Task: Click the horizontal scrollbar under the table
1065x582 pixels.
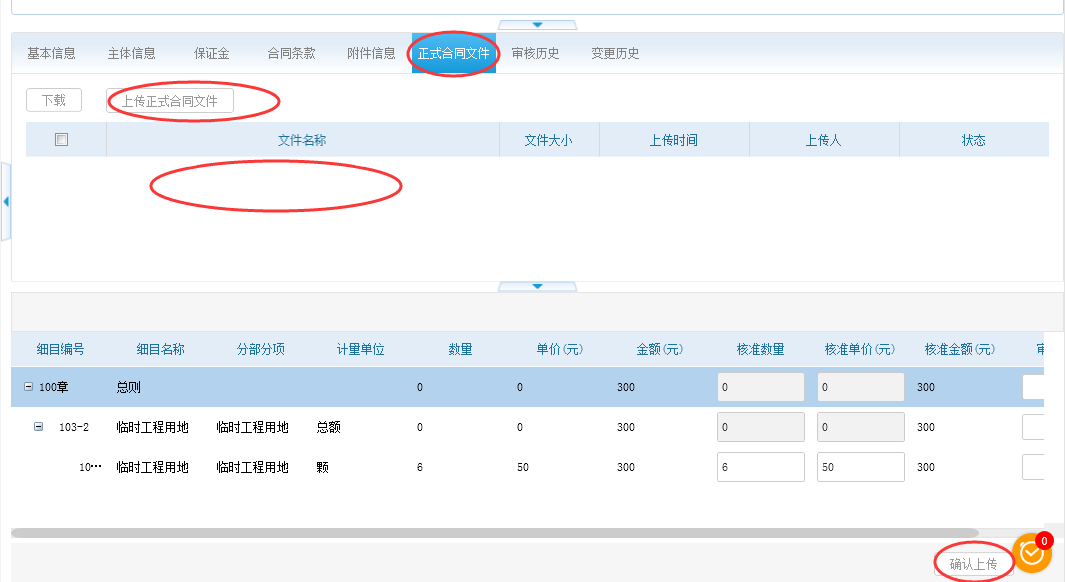Action: point(495,533)
